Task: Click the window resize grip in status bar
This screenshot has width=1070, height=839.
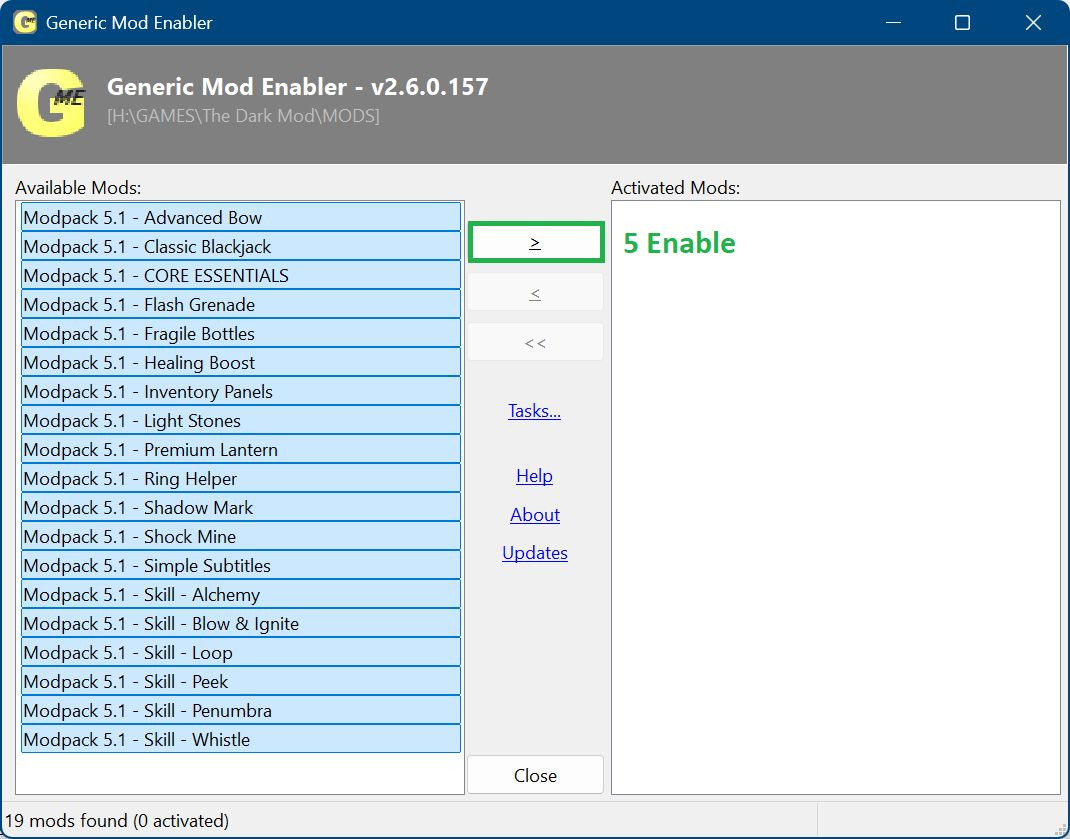Action: pos(1060,828)
